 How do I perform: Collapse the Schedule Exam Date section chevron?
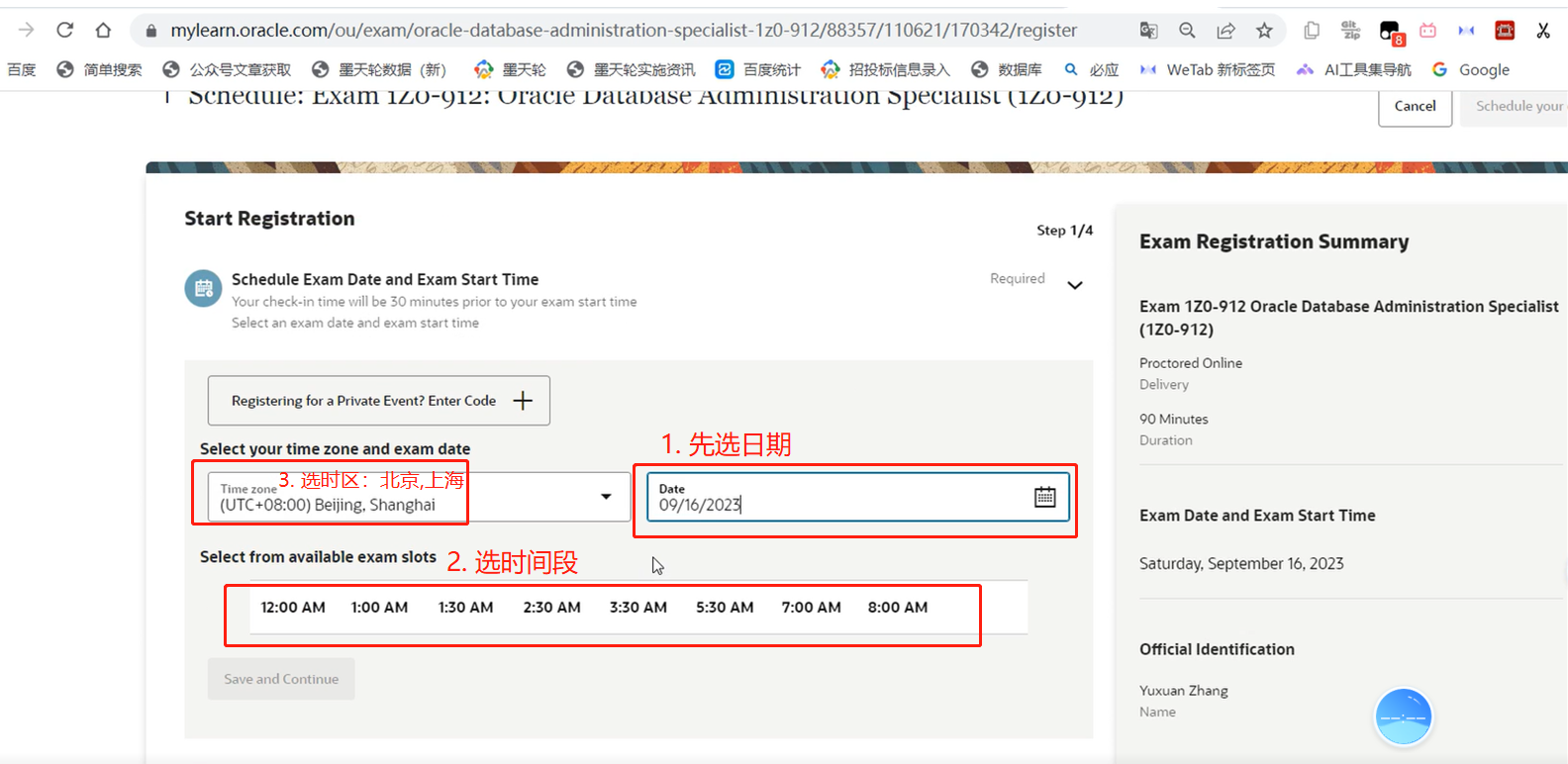1075,285
